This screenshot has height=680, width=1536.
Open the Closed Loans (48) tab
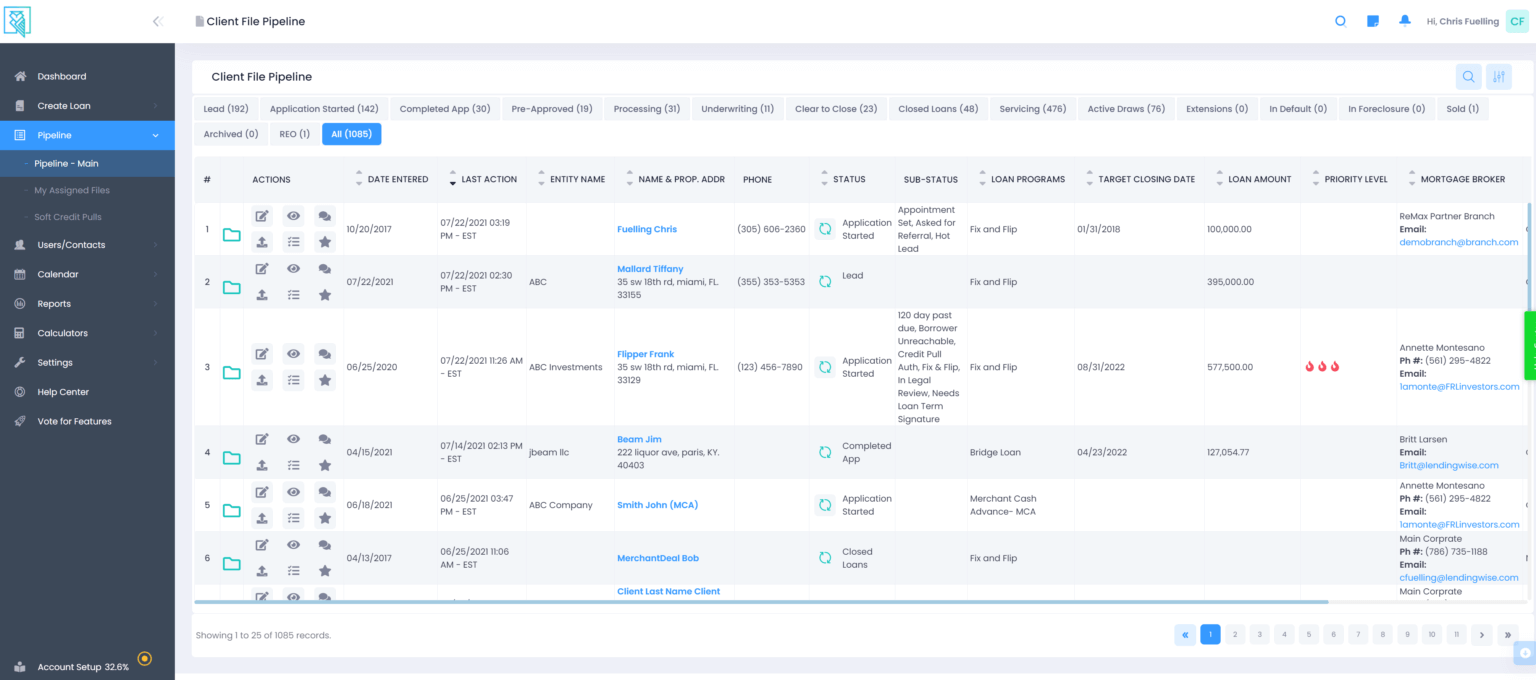(938, 108)
